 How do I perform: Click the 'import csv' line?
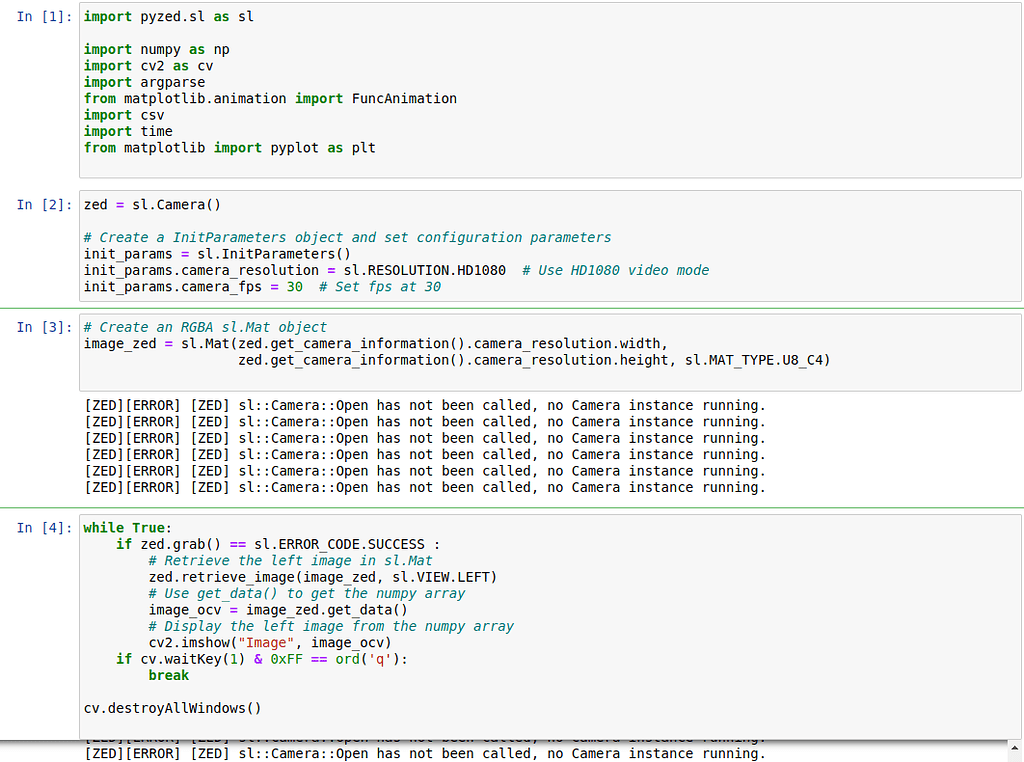pyautogui.click(x=124, y=115)
